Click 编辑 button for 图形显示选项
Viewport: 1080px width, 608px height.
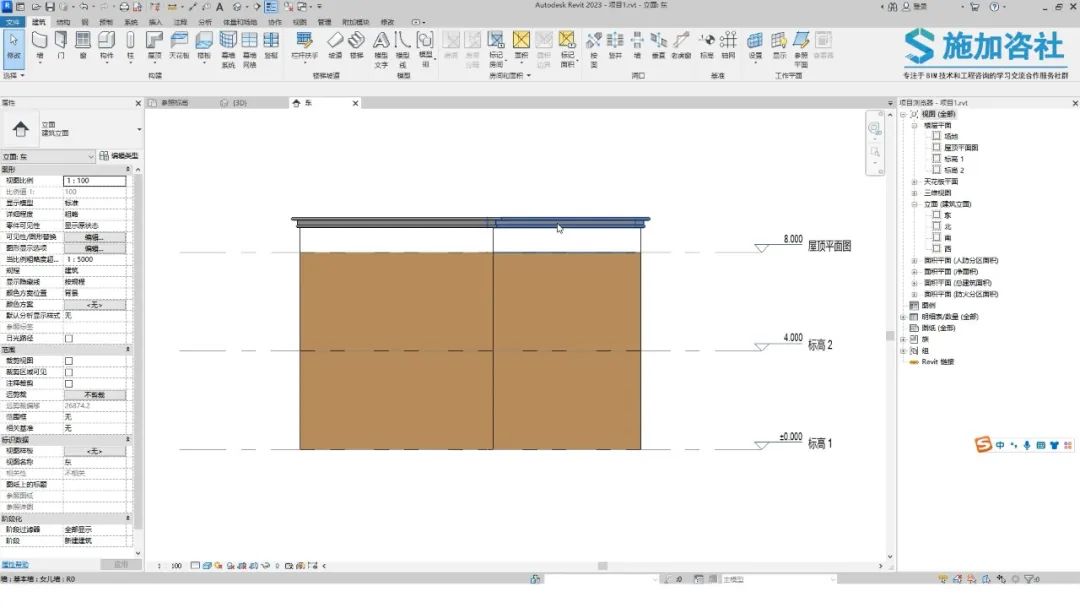94,248
